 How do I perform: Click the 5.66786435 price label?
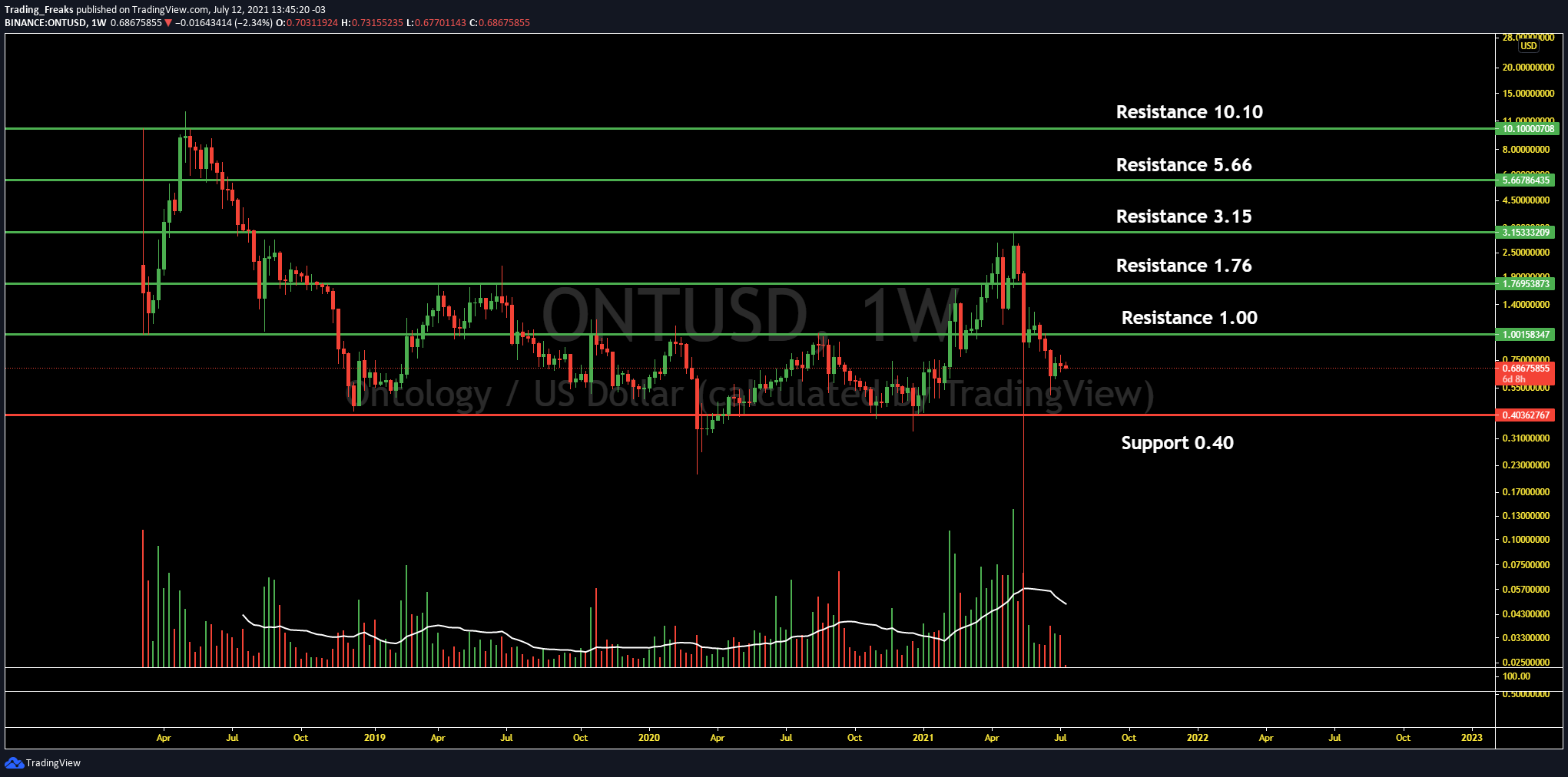(1527, 180)
